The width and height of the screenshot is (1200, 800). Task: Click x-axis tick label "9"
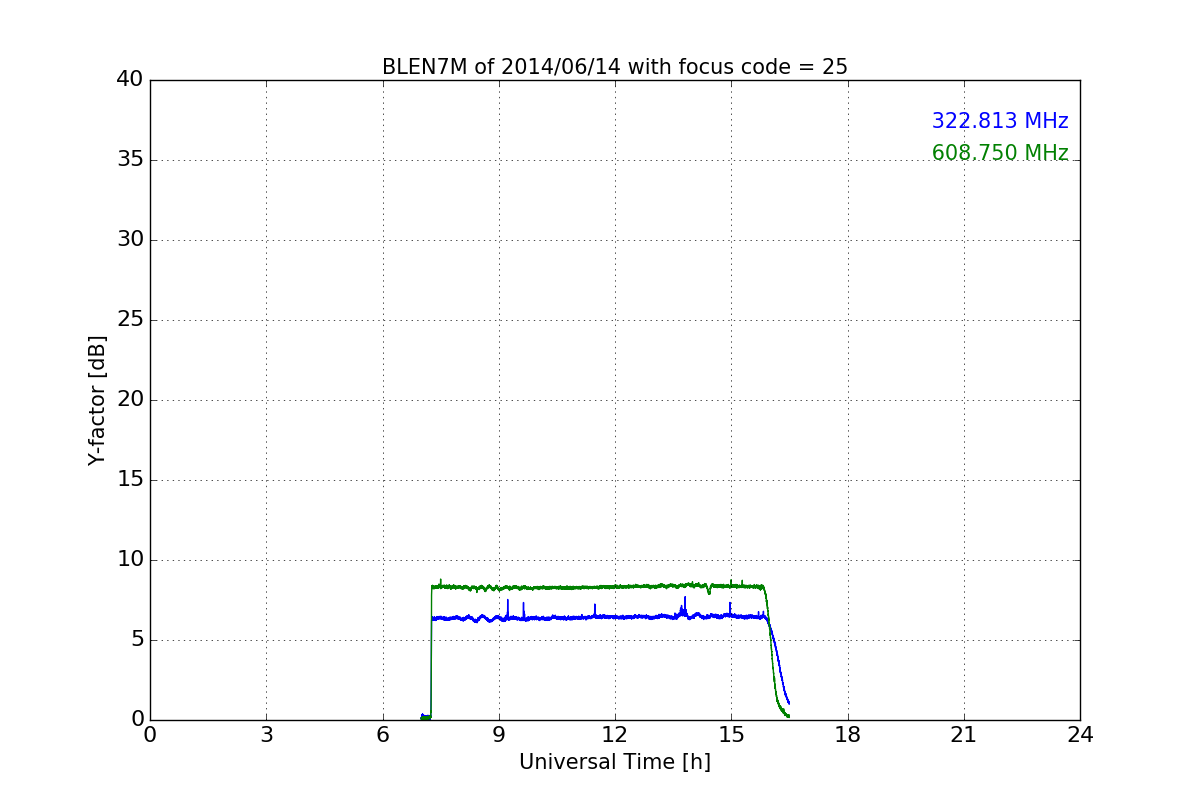pos(499,735)
